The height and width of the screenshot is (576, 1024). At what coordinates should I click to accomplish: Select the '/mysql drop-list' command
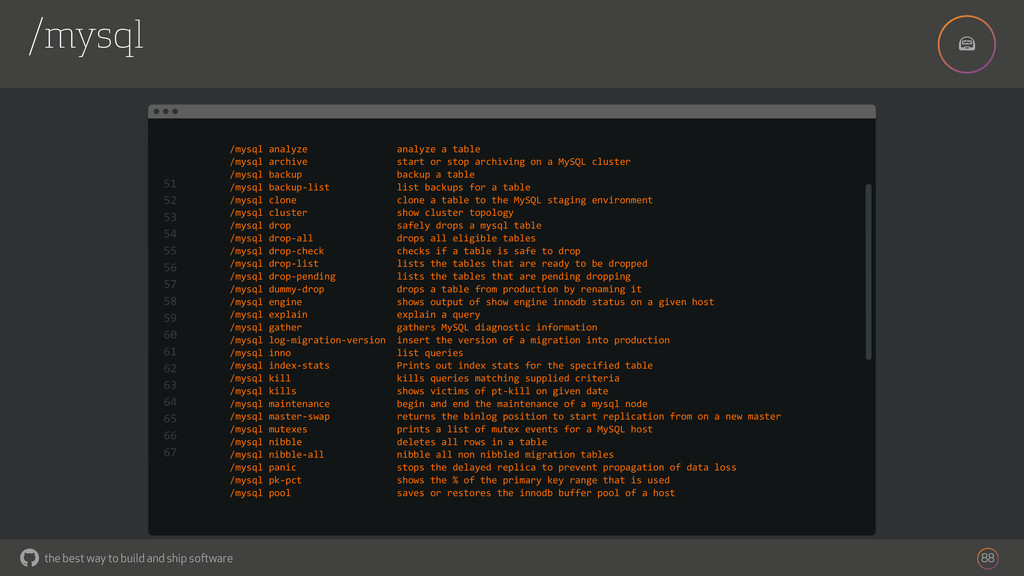[x=274, y=263]
